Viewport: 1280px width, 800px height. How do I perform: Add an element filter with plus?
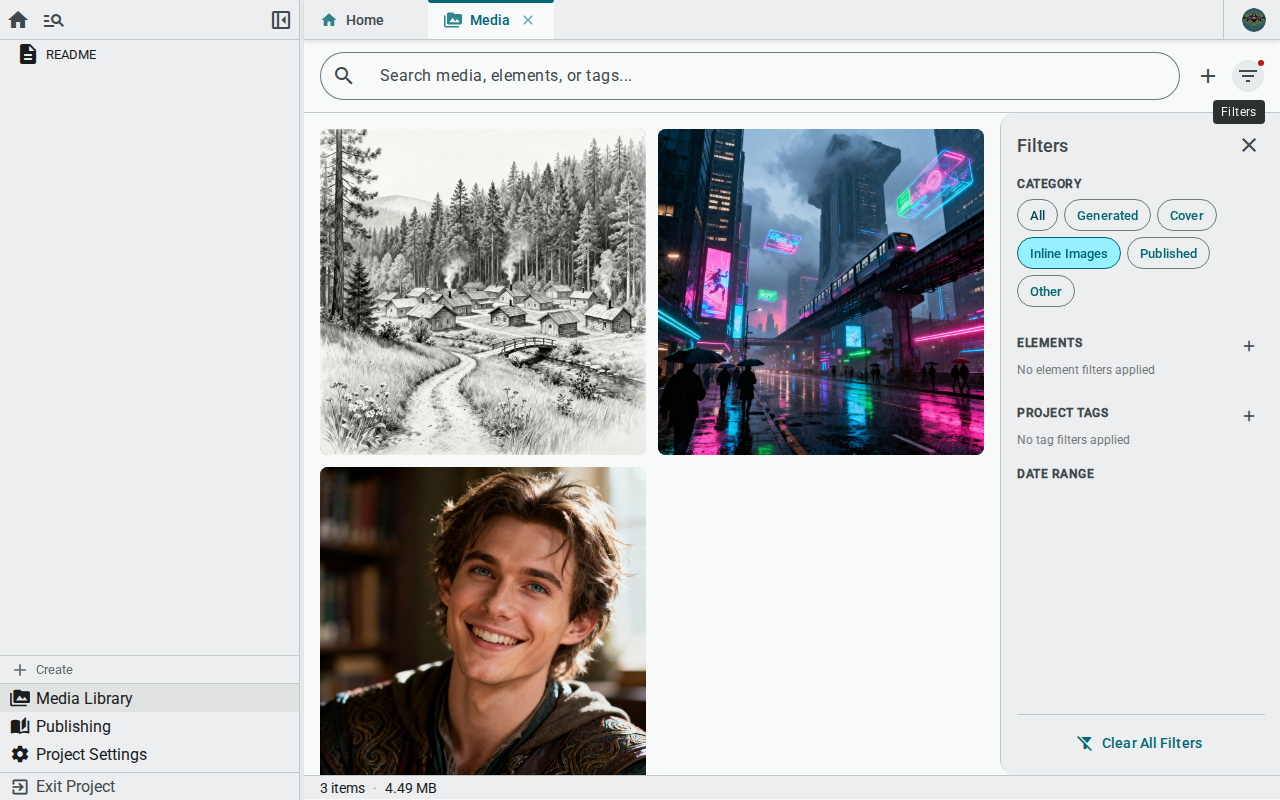pos(1249,346)
